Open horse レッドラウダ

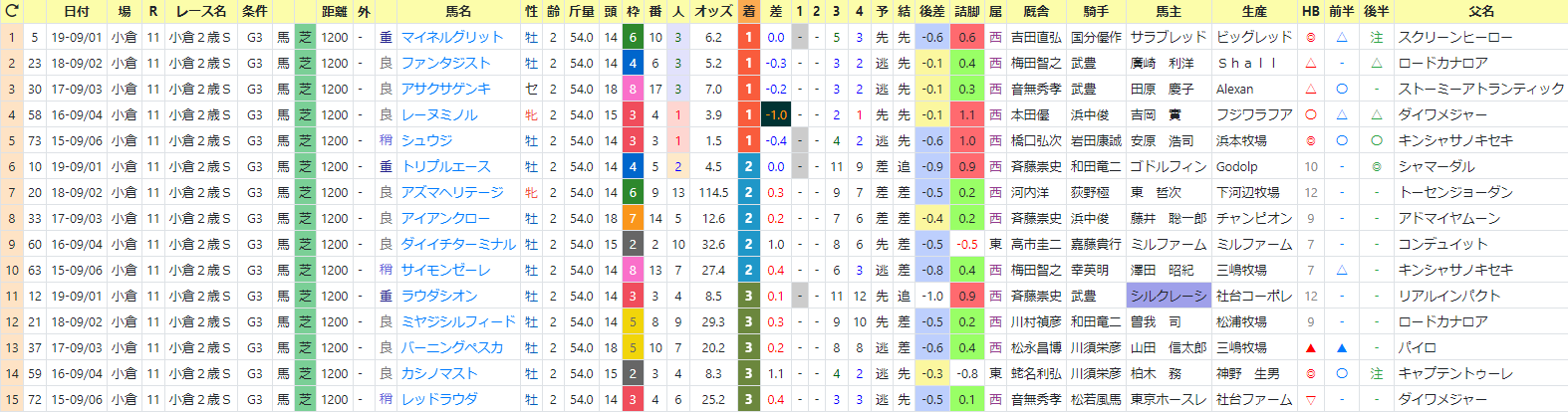(439, 399)
